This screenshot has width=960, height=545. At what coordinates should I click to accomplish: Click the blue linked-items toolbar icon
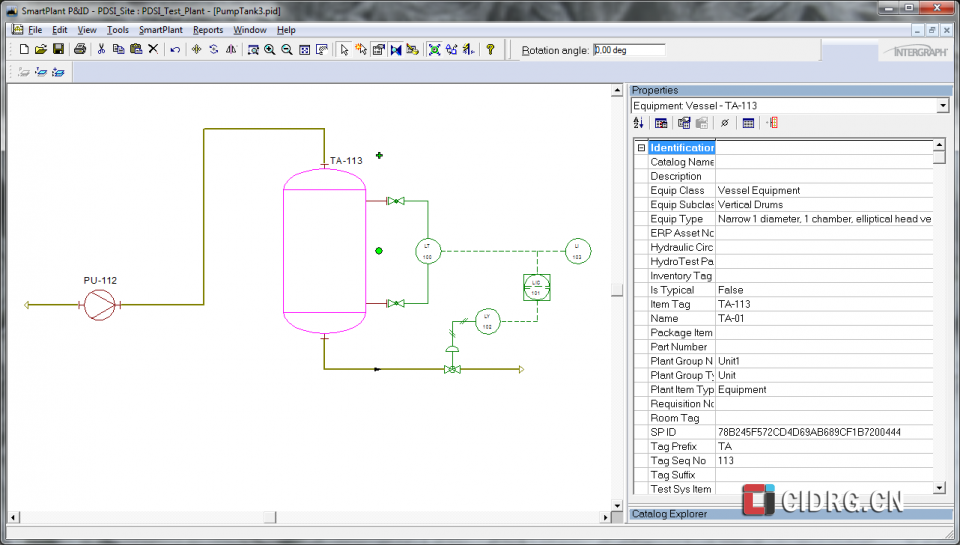451,50
